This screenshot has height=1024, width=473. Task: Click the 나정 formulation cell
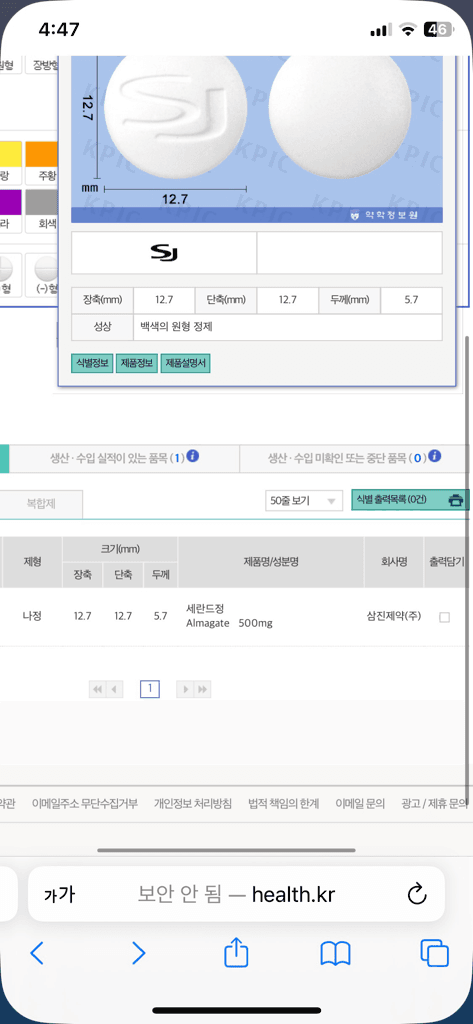click(x=31, y=616)
